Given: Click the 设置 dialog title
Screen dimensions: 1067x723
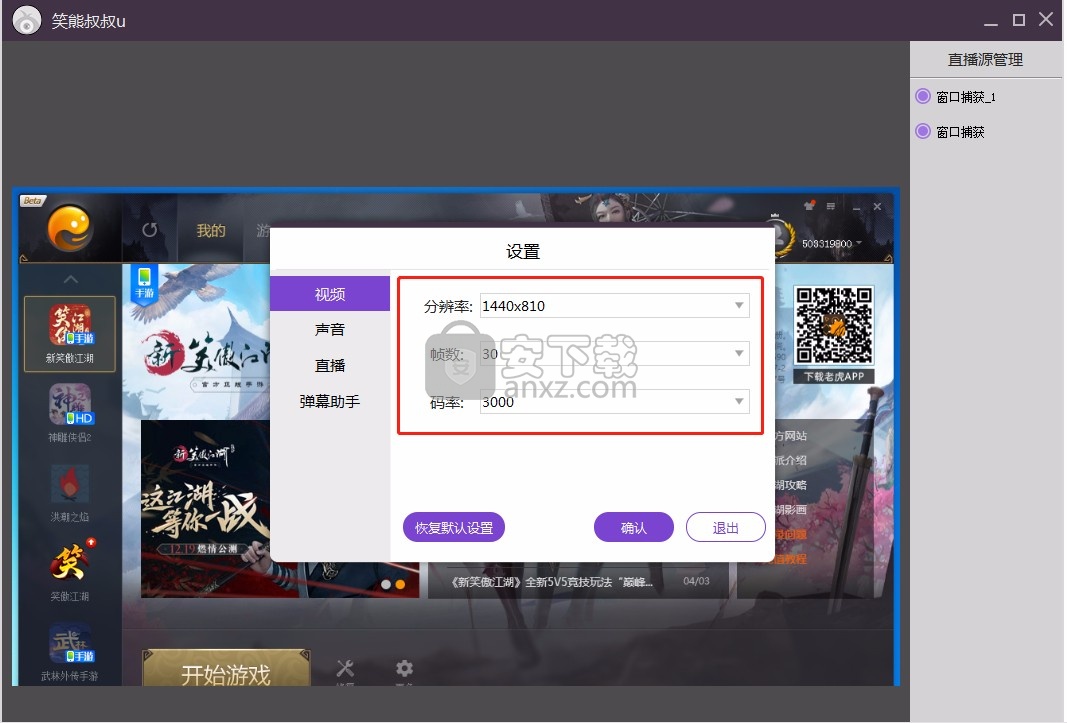Looking at the screenshot, I should click(523, 252).
